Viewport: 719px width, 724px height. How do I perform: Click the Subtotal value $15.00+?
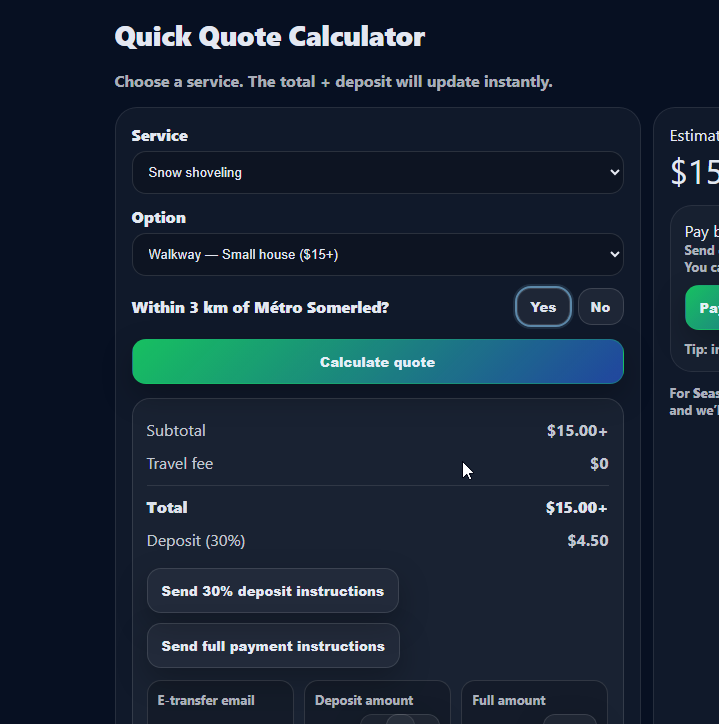click(x=577, y=431)
